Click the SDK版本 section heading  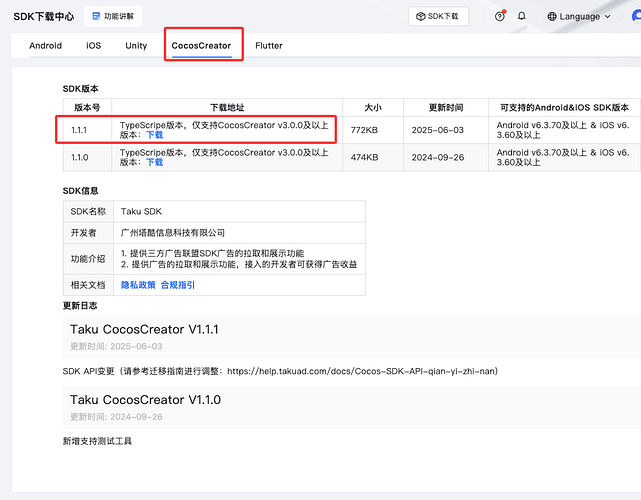[x=81, y=89]
